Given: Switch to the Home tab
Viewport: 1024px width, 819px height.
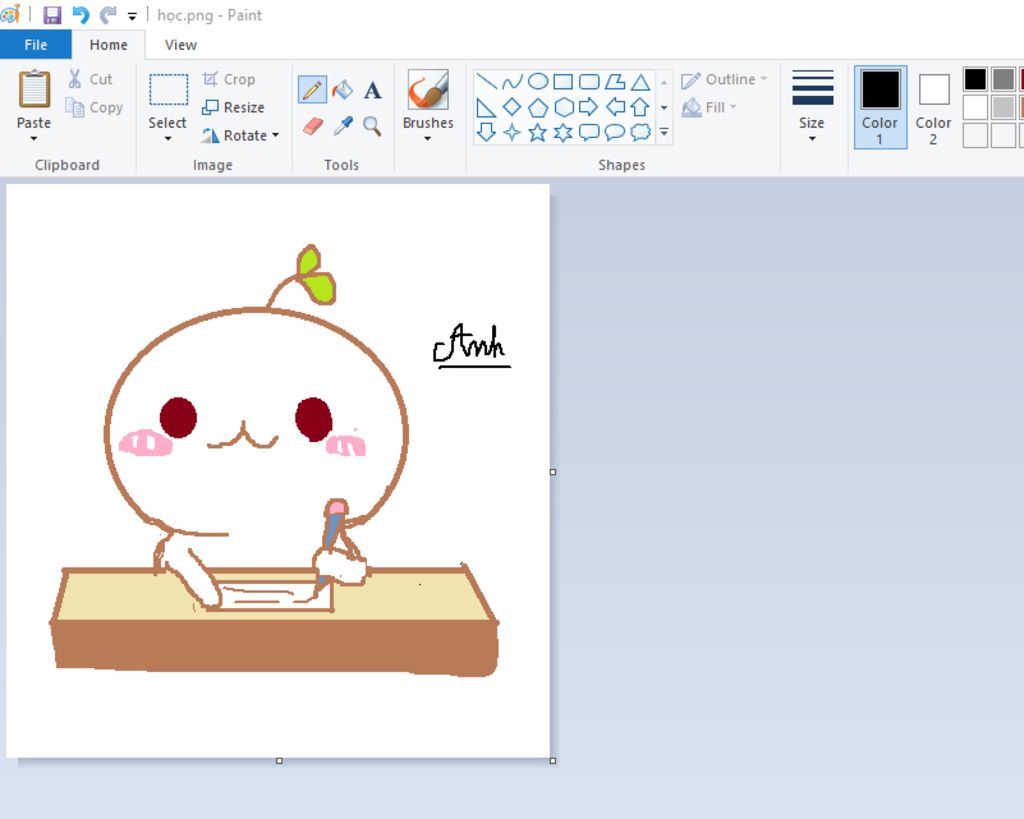Looking at the screenshot, I should coord(108,44).
